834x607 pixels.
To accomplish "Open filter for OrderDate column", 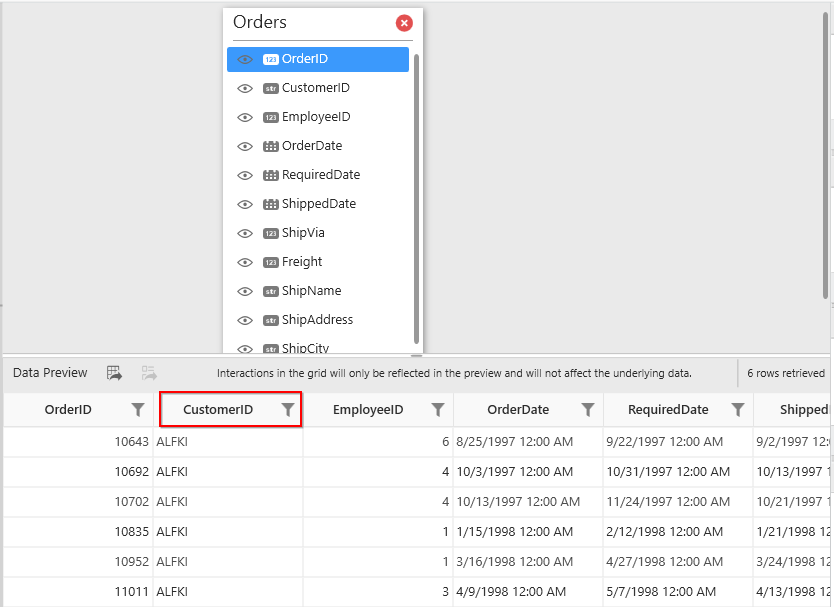I will coord(588,410).
